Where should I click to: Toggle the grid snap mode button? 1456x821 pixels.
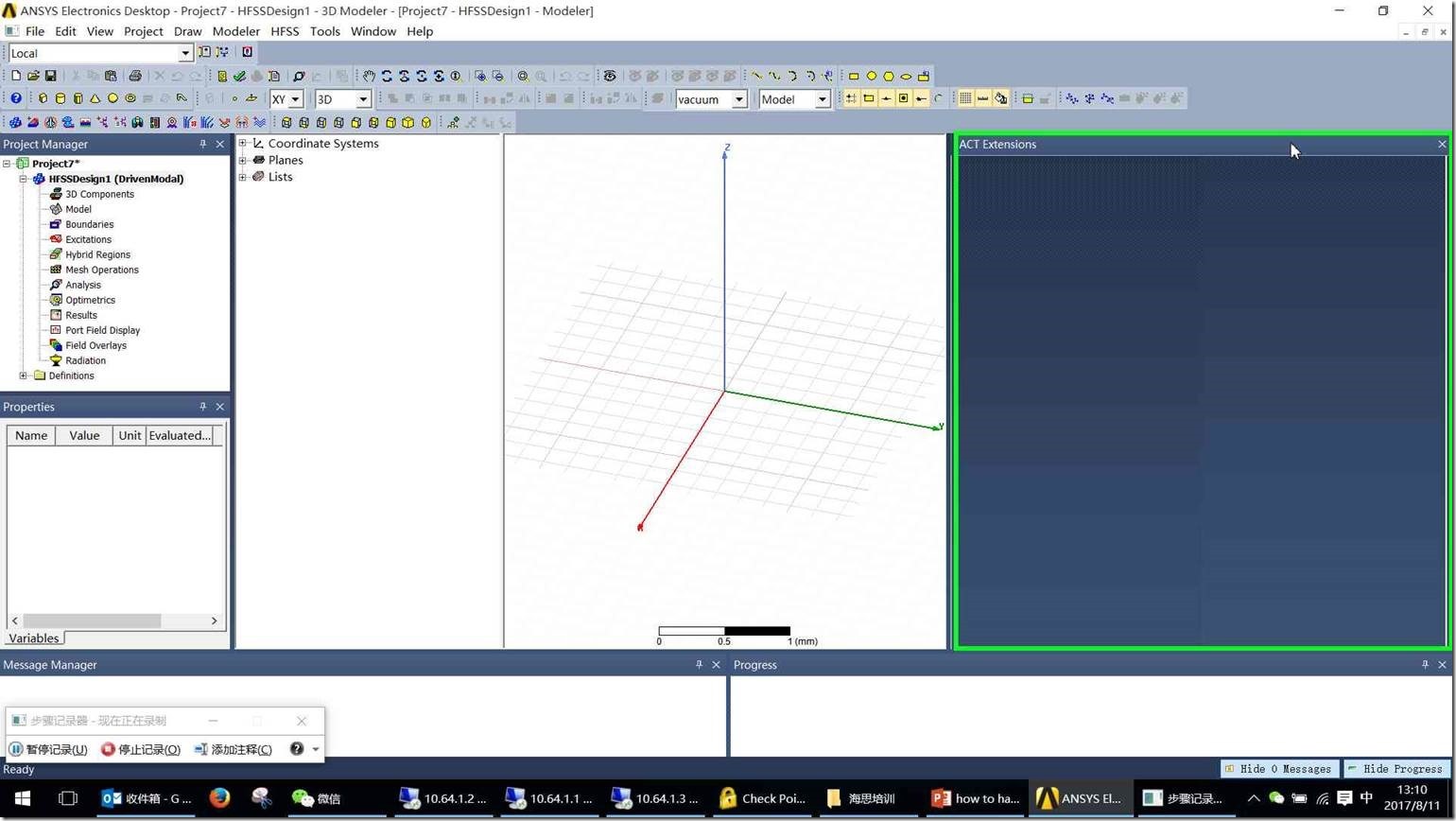(851, 98)
